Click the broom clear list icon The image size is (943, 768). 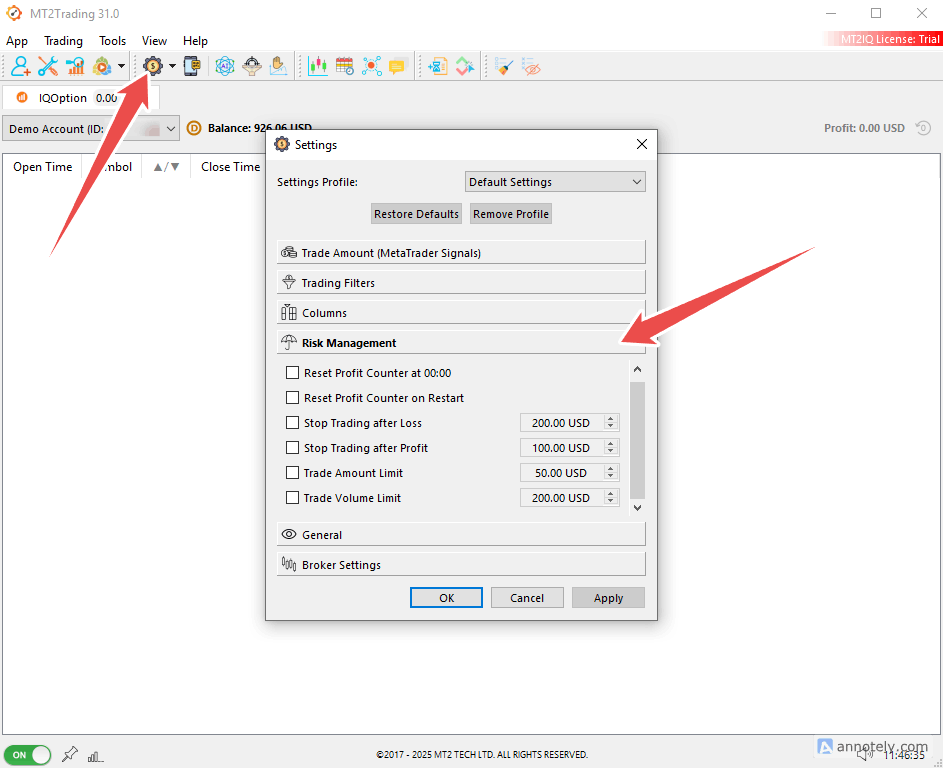pos(504,66)
